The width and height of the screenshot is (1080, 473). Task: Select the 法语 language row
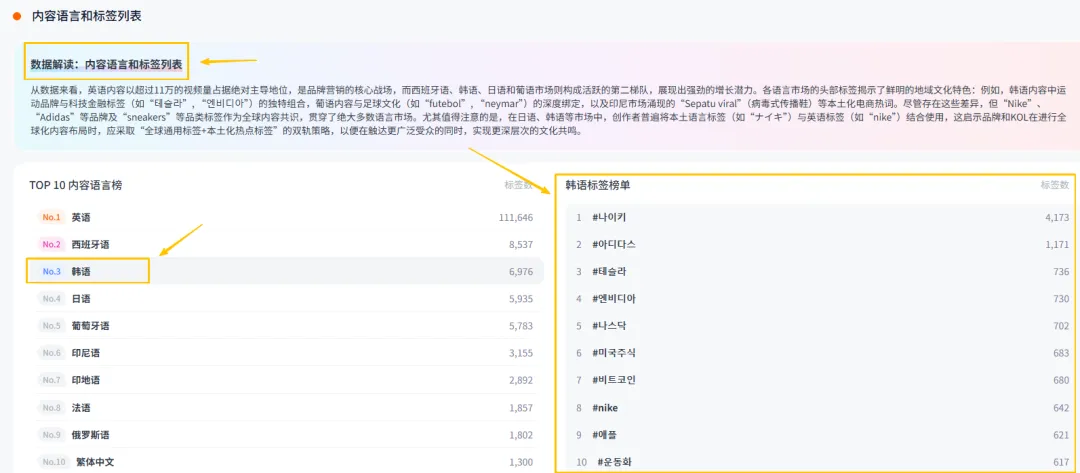286,408
